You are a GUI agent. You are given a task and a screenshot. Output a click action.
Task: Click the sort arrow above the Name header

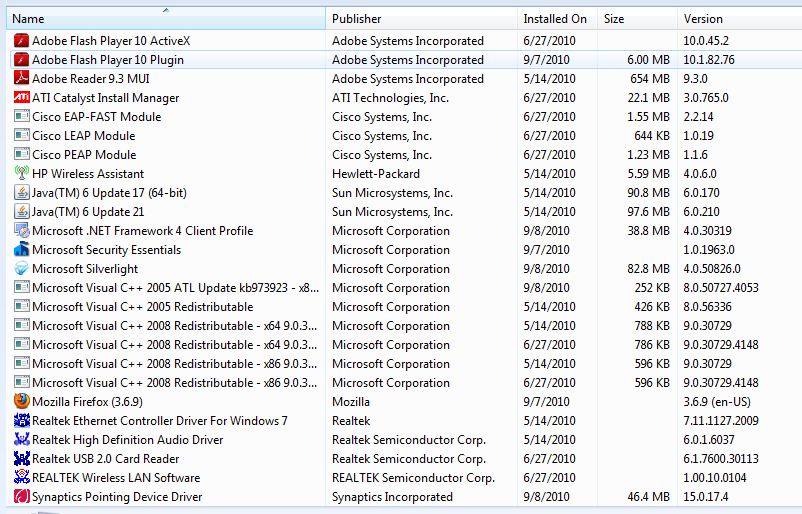pyautogui.click(x=166, y=10)
